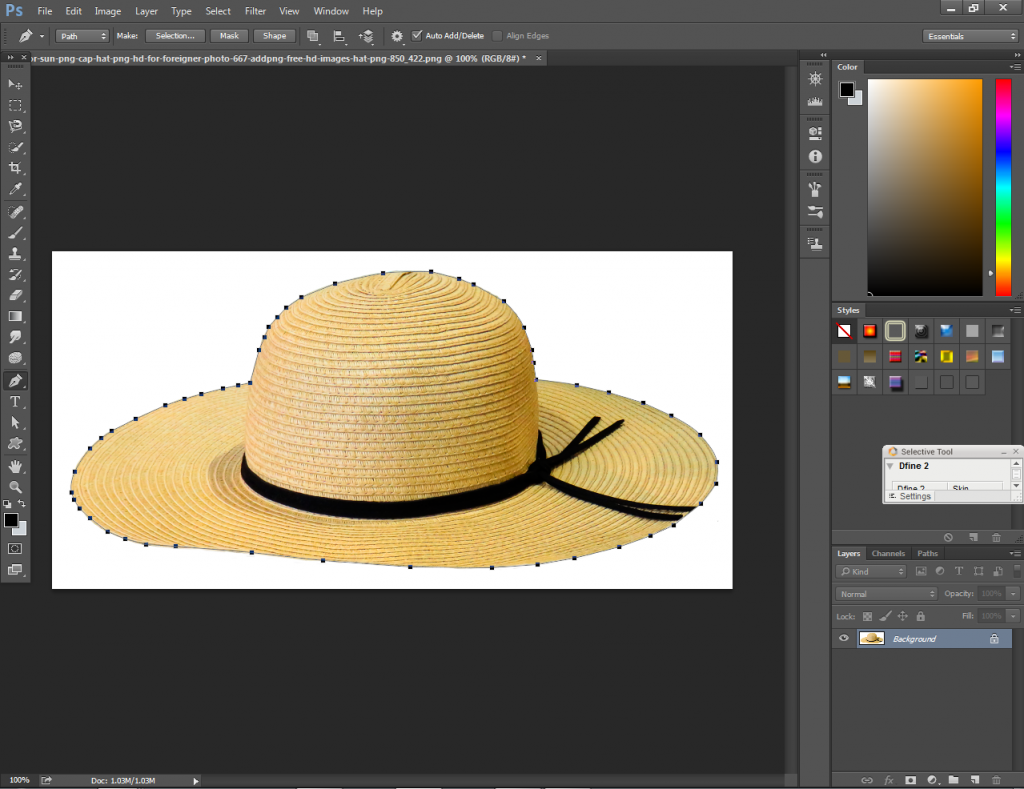Toggle Align Edges checkbox

tap(498, 35)
